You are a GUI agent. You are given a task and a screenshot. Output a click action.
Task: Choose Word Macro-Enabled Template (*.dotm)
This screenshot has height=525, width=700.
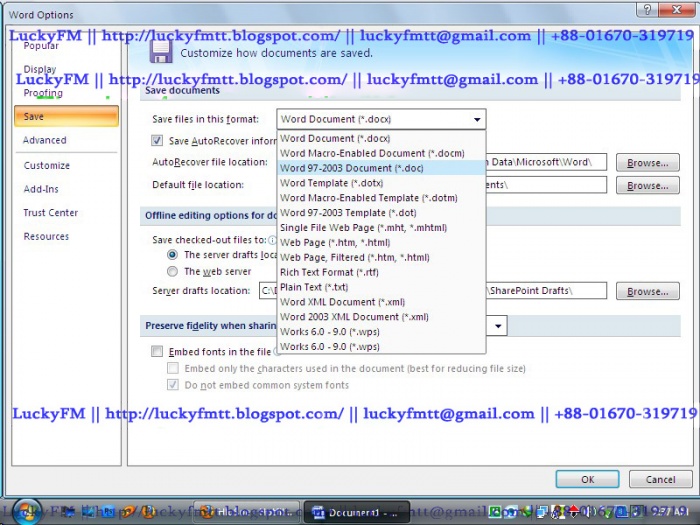pyautogui.click(x=381, y=198)
